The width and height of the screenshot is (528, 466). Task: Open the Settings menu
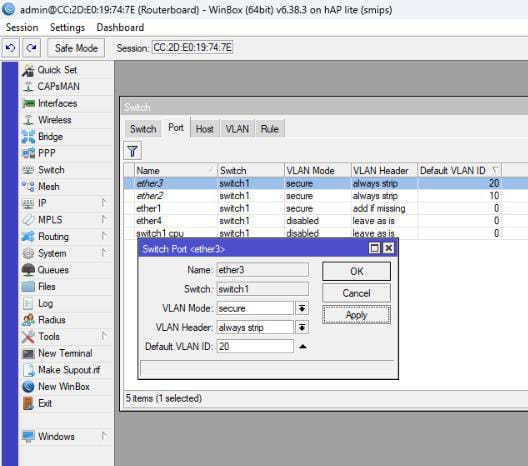coord(67,28)
